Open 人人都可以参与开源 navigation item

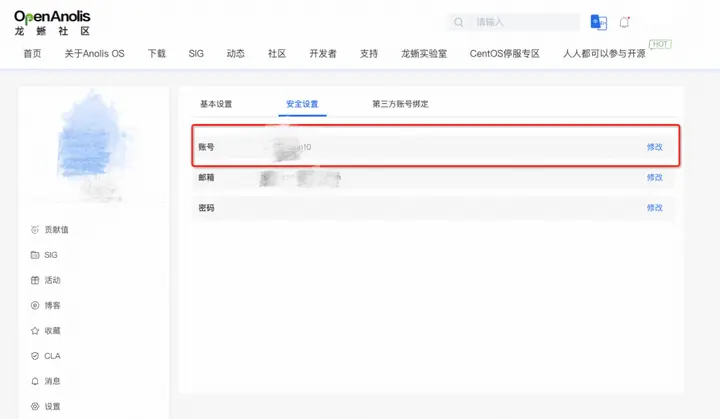[x=604, y=54]
